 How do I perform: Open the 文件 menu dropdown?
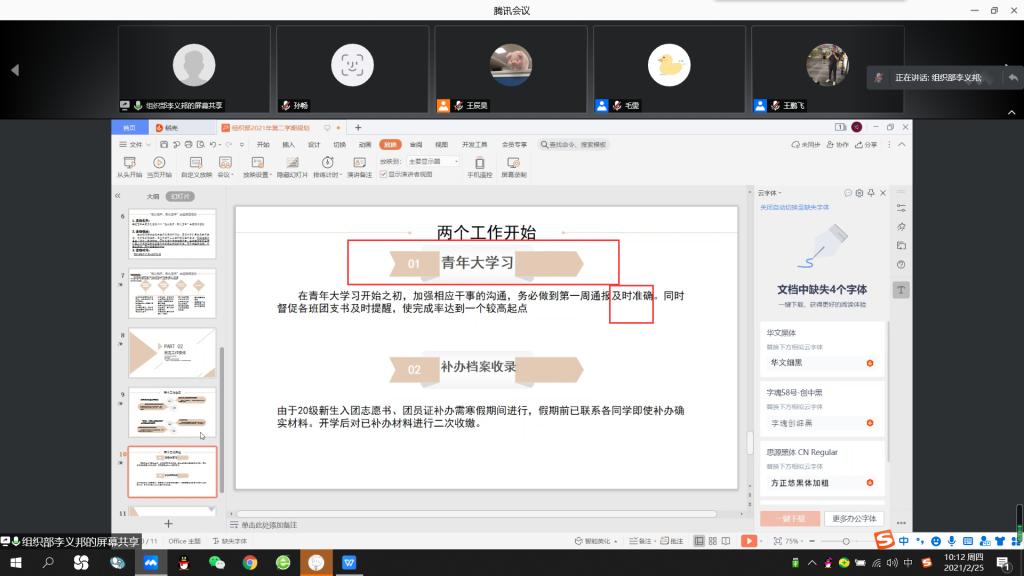[137, 144]
